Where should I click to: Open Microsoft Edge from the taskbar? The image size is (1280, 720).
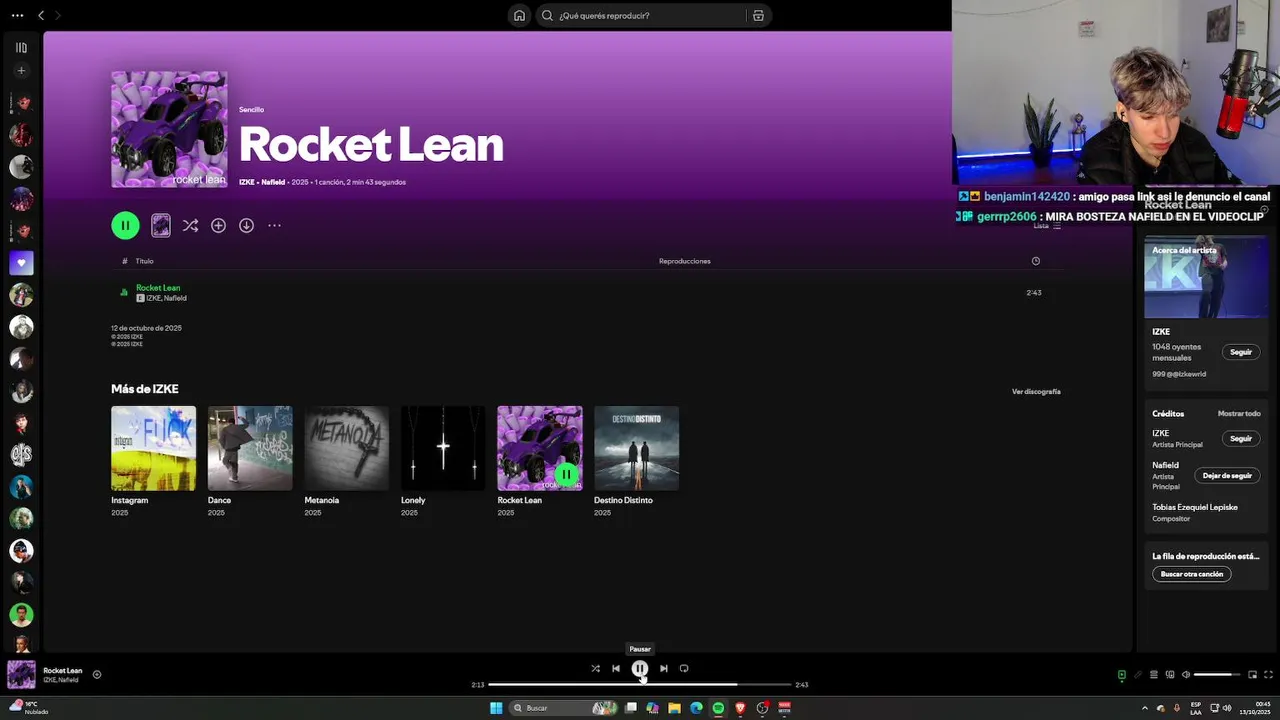point(697,708)
